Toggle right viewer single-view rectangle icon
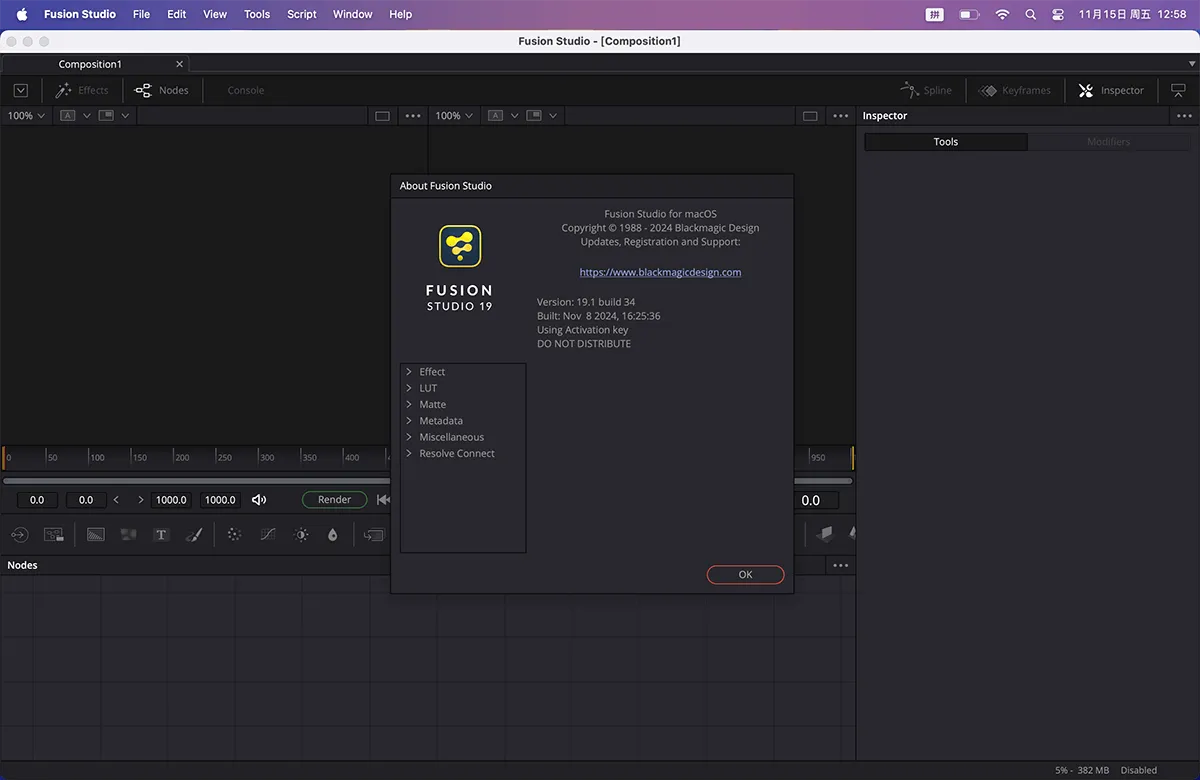1200x780 pixels. tap(810, 116)
